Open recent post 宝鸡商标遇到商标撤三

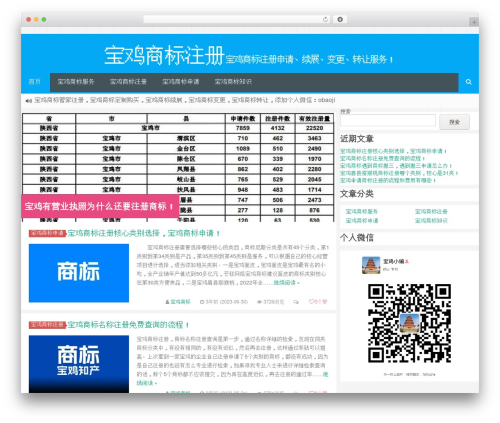(x=396, y=166)
